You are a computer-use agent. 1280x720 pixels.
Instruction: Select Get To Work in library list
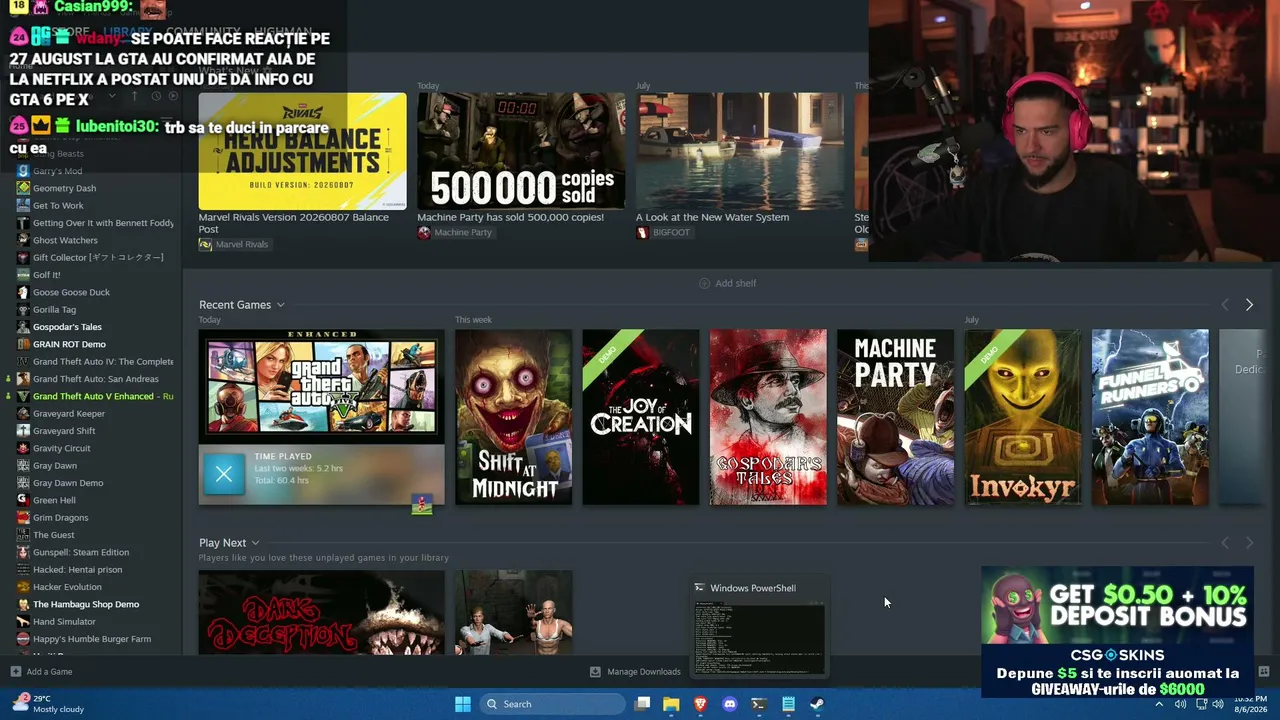click(58, 206)
